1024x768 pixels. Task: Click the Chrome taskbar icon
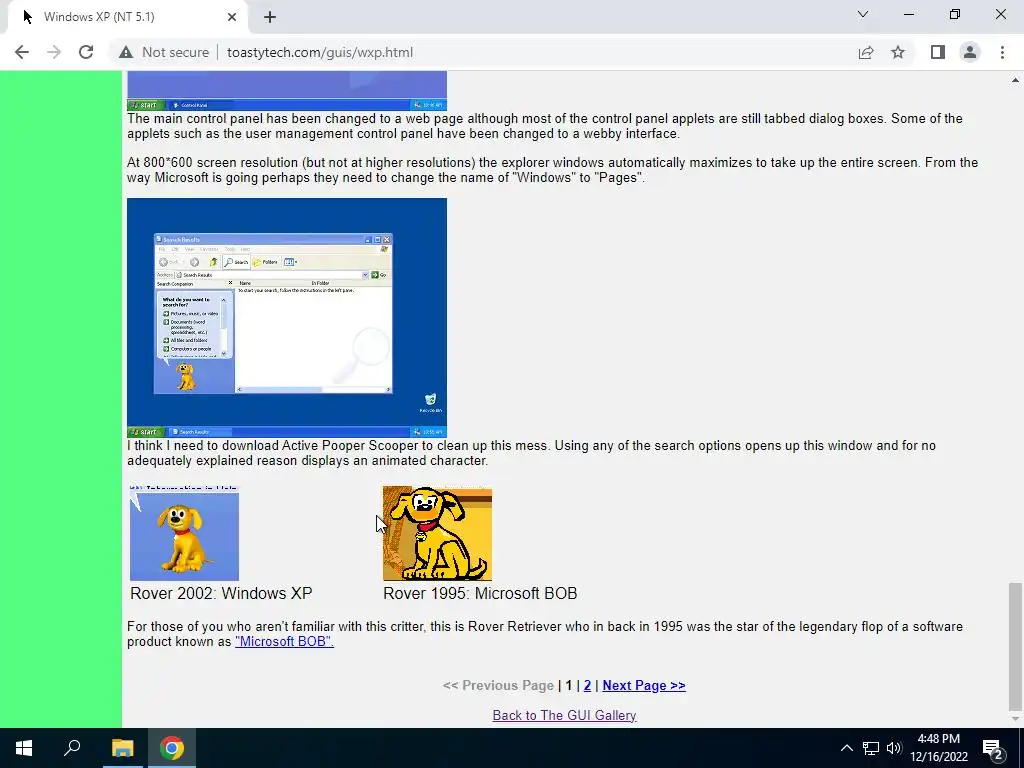[172, 748]
